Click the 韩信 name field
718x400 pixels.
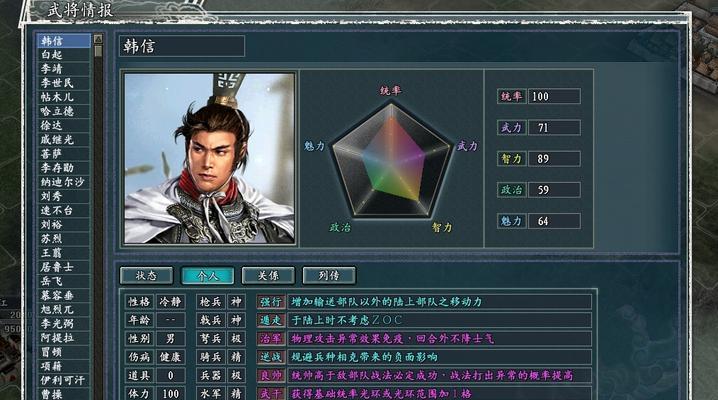pyautogui.click(x=182, y=46)
